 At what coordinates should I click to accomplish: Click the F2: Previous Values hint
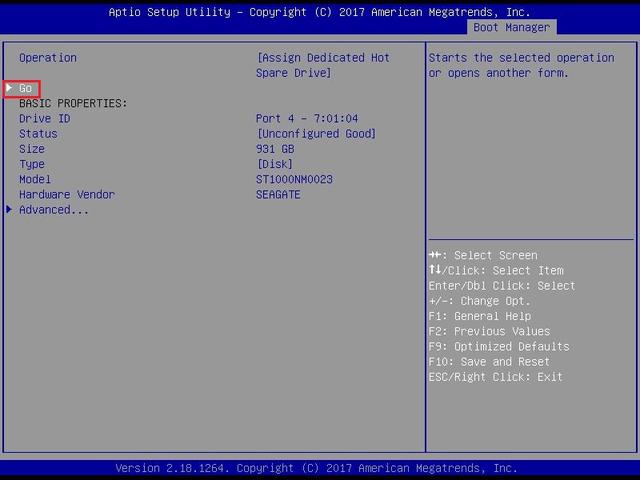(489, 331)
